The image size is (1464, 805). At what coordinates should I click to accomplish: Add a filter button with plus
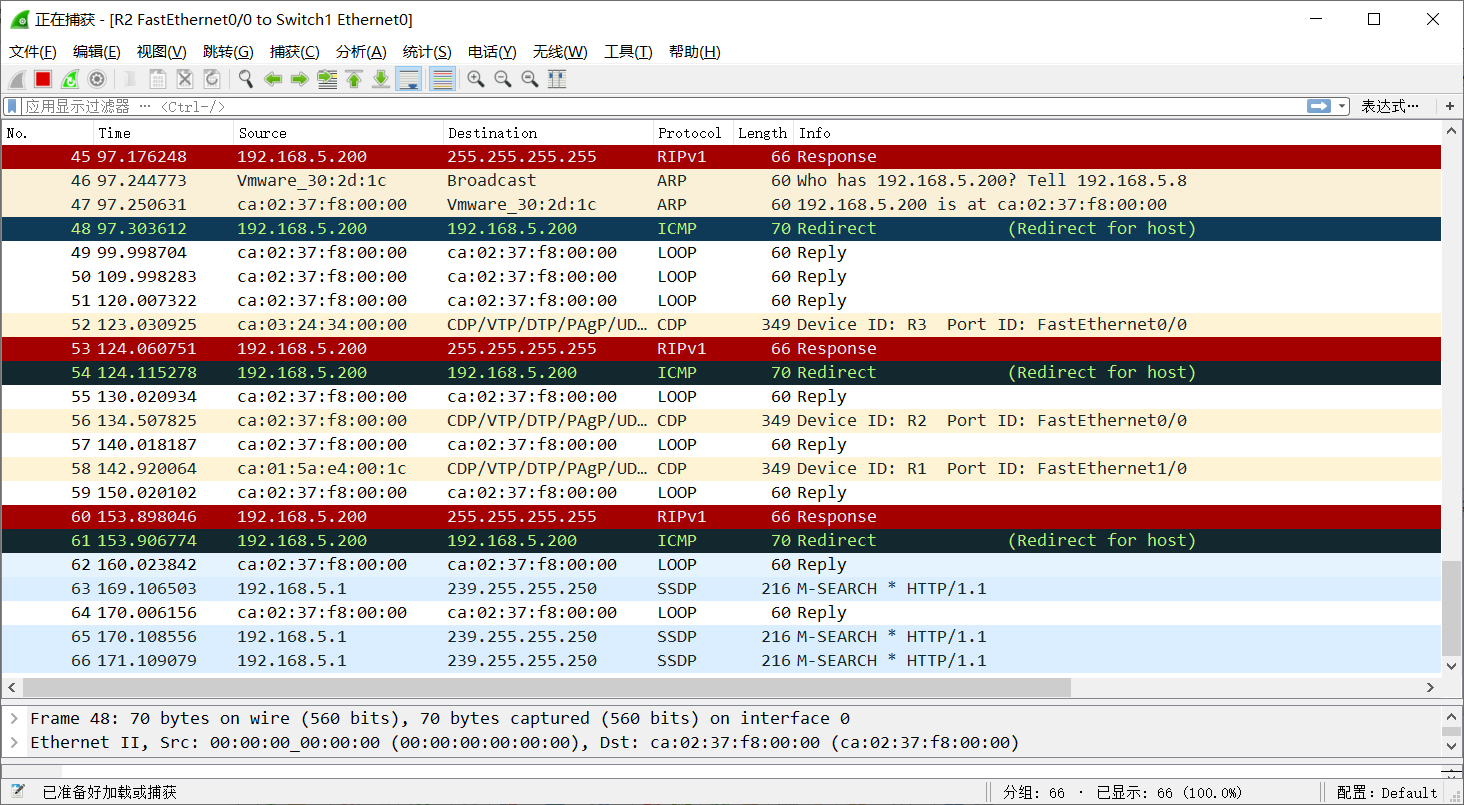point(1450,106)
